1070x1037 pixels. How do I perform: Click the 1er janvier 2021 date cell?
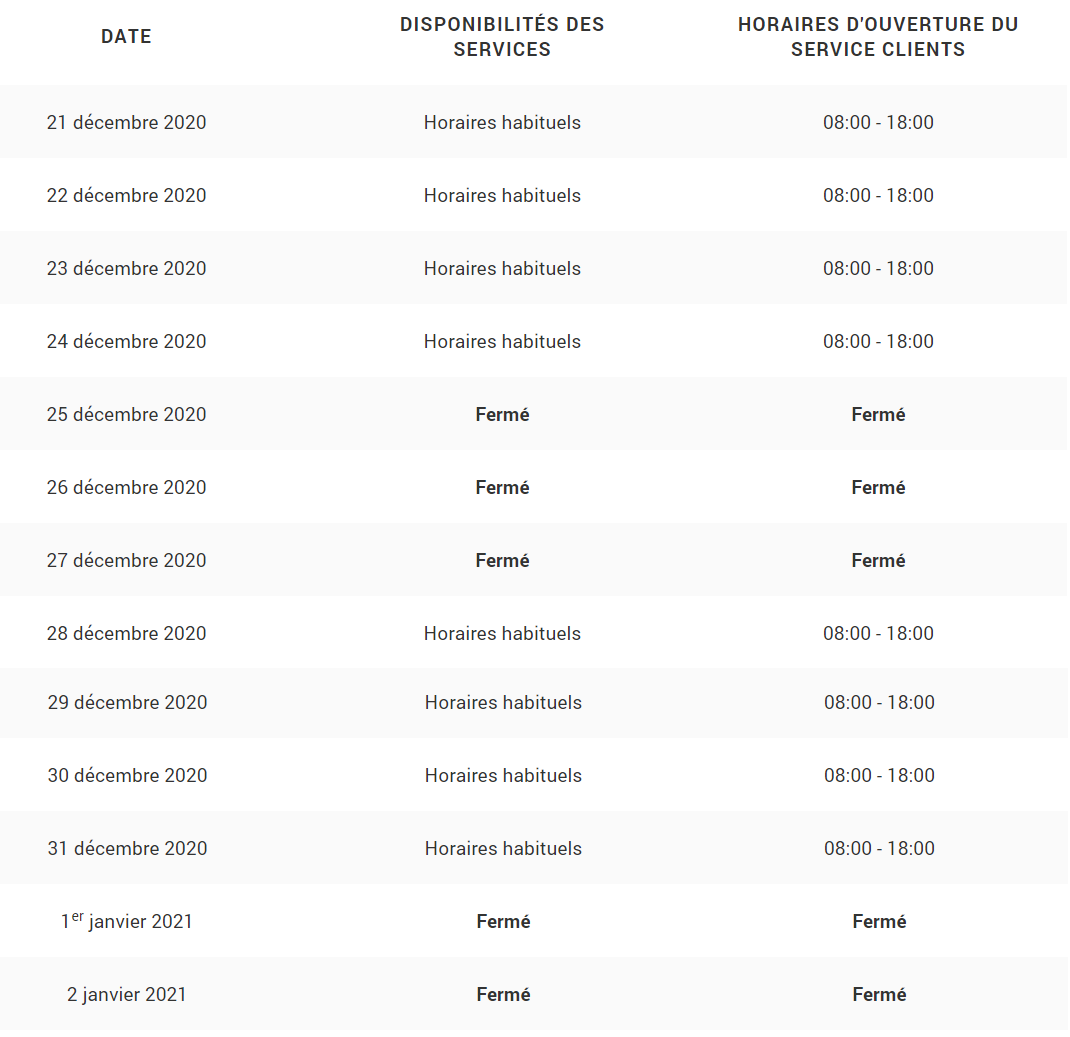coord(126,921)
